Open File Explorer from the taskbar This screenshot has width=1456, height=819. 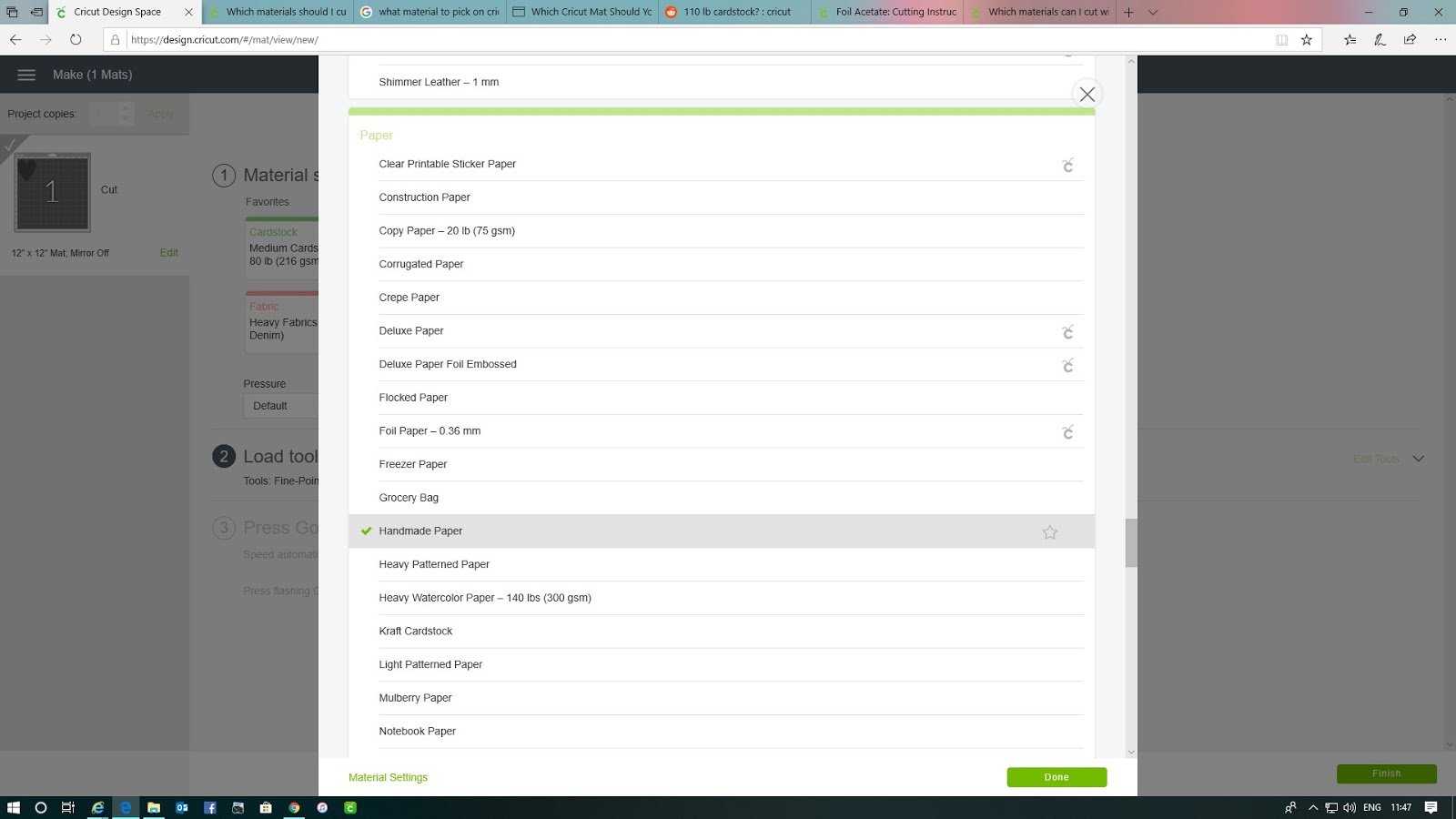154,807
